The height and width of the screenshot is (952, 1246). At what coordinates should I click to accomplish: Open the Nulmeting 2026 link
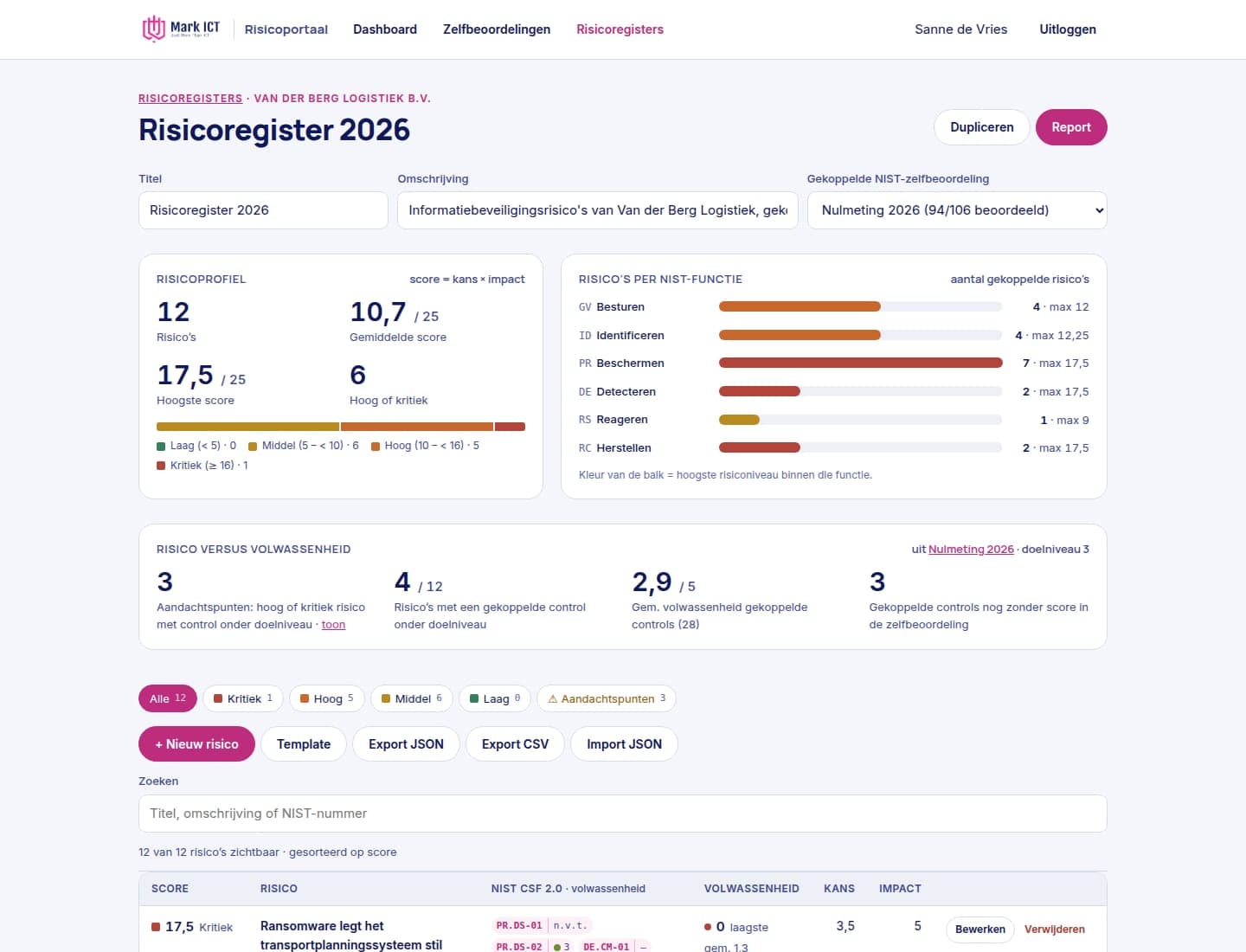point(971,550)
